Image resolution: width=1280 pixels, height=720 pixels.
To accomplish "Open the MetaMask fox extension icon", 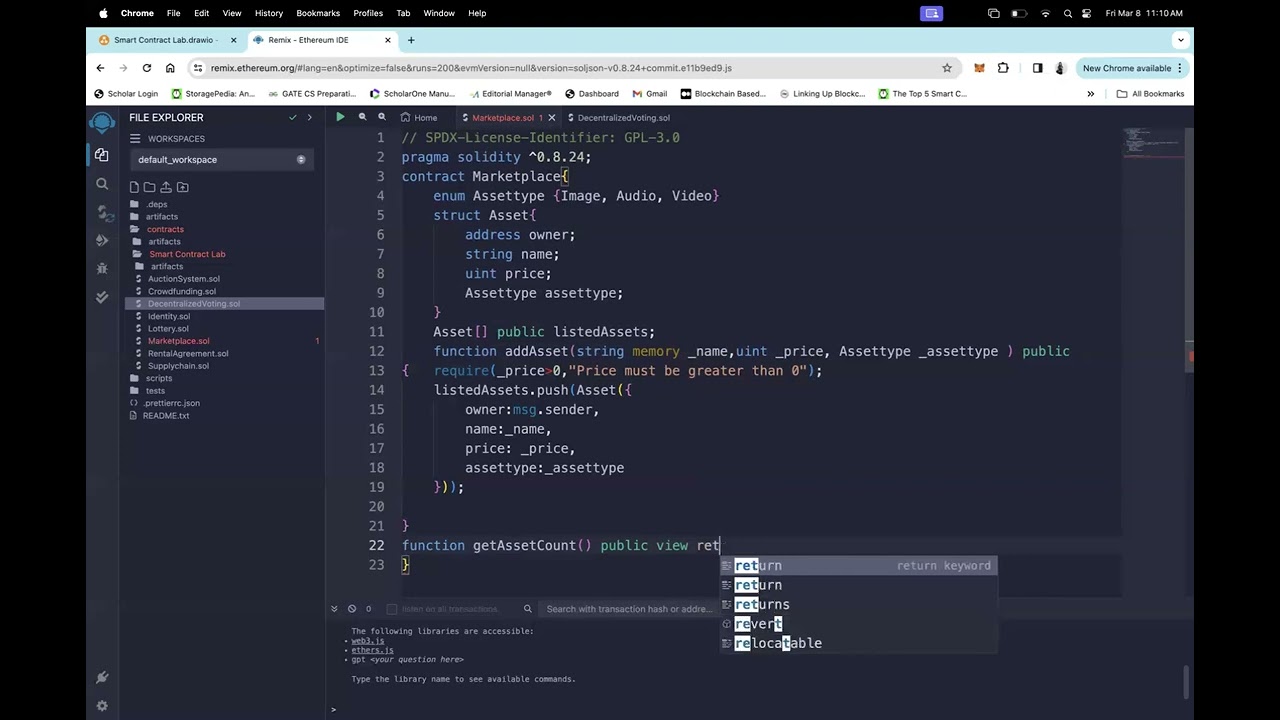I will (x=979, y=68).
